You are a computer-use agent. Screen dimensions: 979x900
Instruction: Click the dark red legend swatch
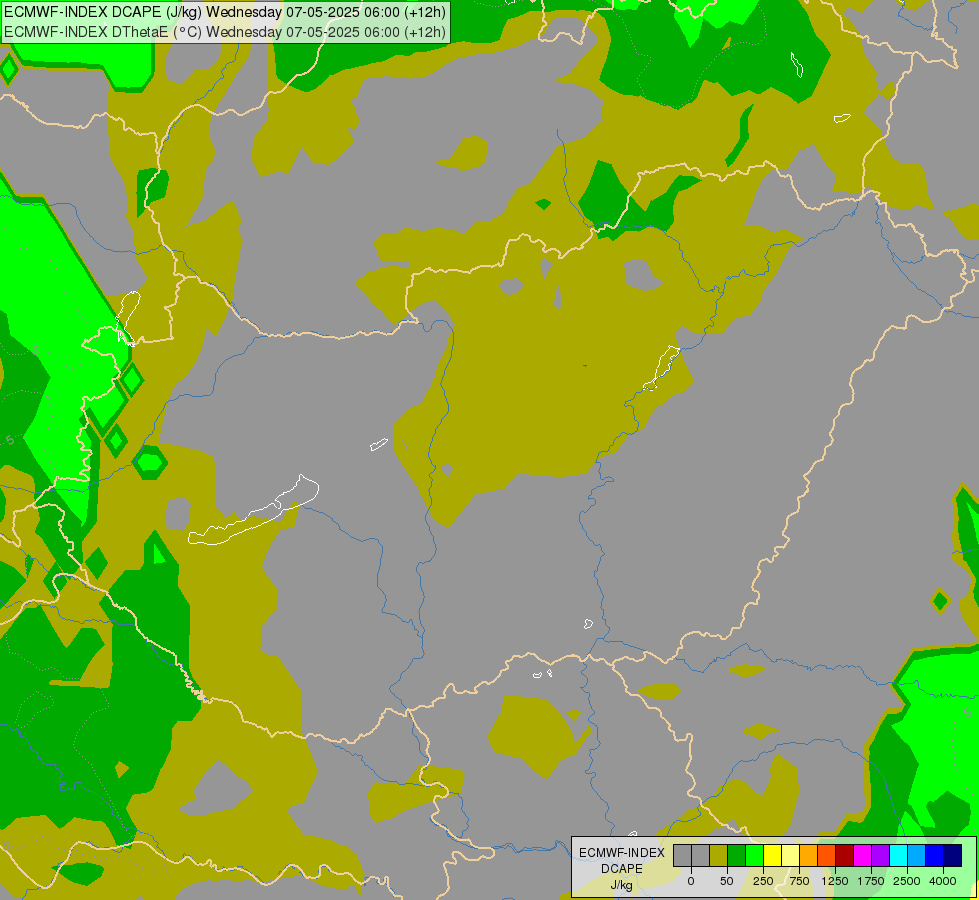click(x=844, y=855)
